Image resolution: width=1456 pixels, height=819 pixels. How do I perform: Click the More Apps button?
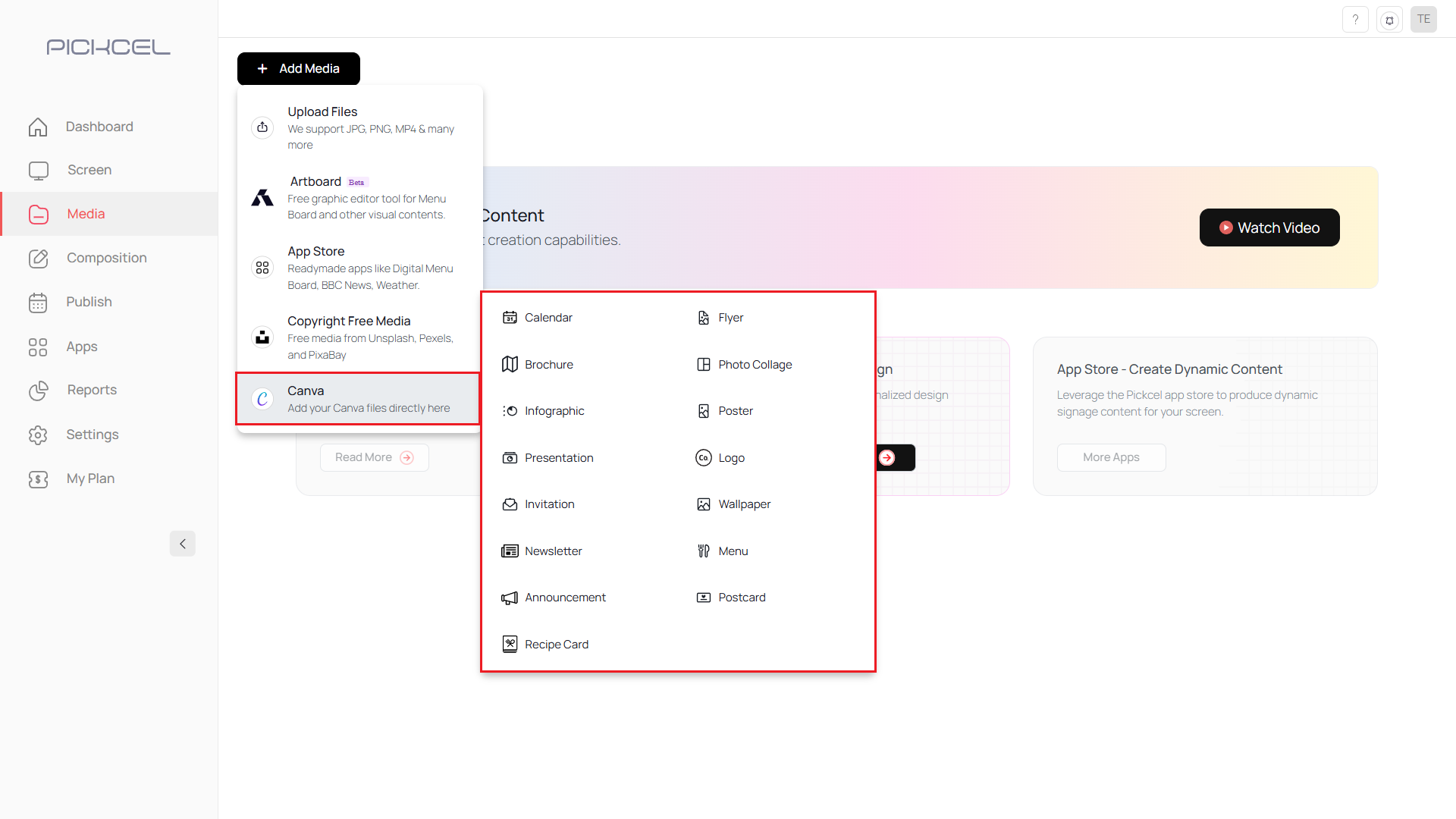1111,457
